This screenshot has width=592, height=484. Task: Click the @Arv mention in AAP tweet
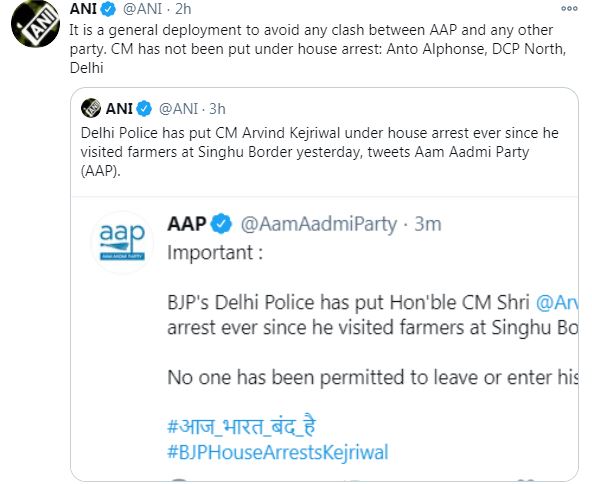click(557, 302)
